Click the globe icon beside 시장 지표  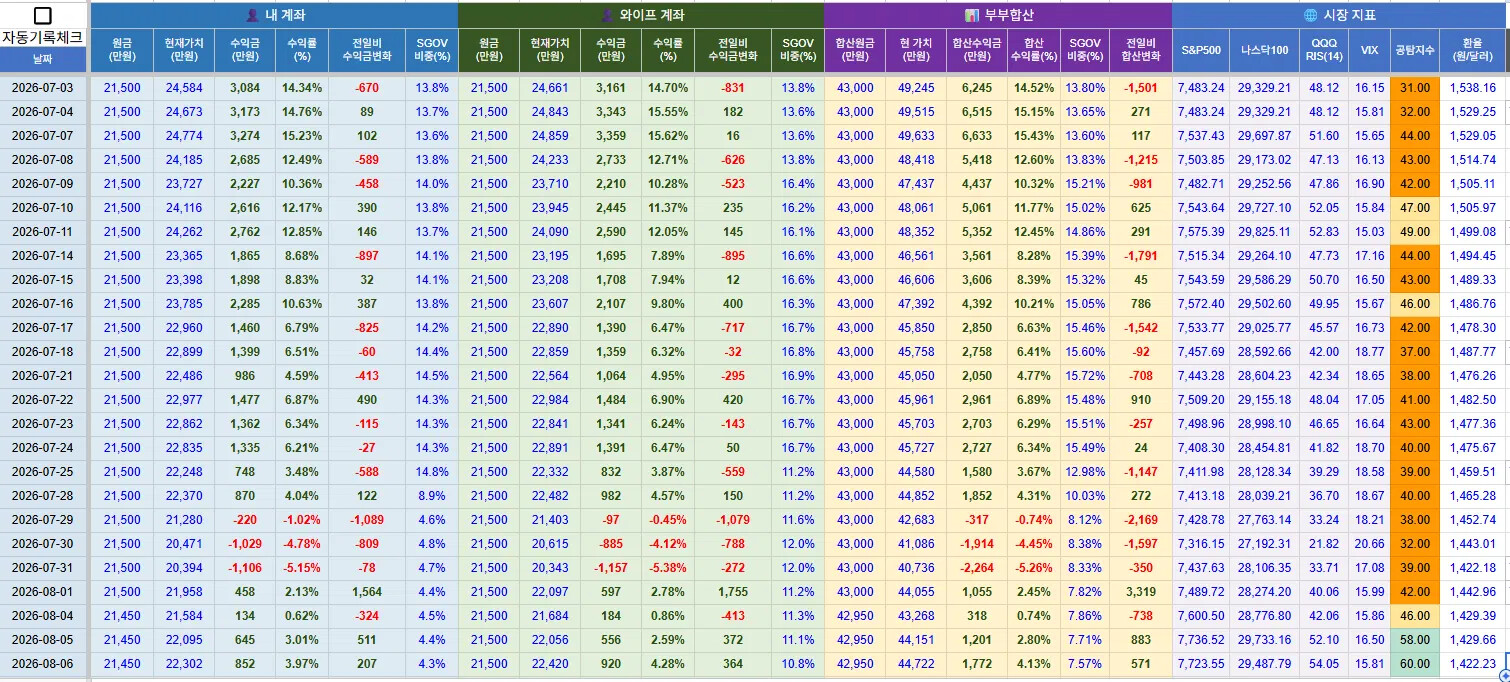coord(1311,15)
